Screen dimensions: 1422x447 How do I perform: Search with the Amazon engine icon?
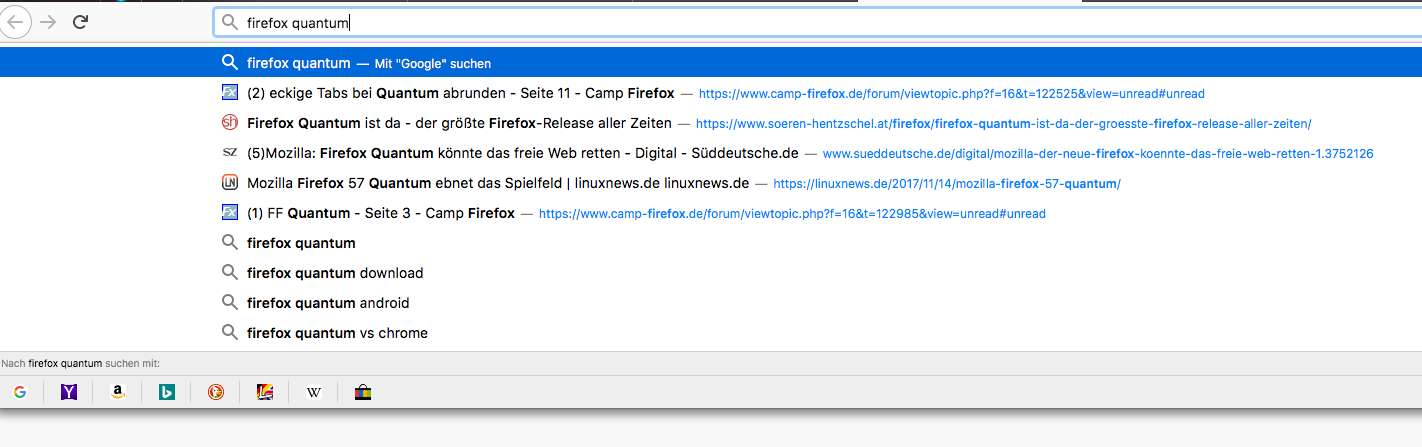[x=118, y=392]
